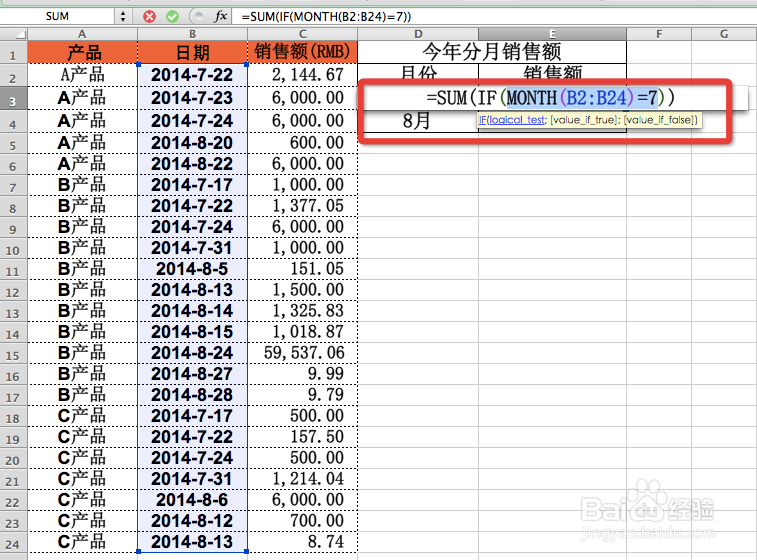Click date cell 2014-7-23 in row 3

coord(193,98)
